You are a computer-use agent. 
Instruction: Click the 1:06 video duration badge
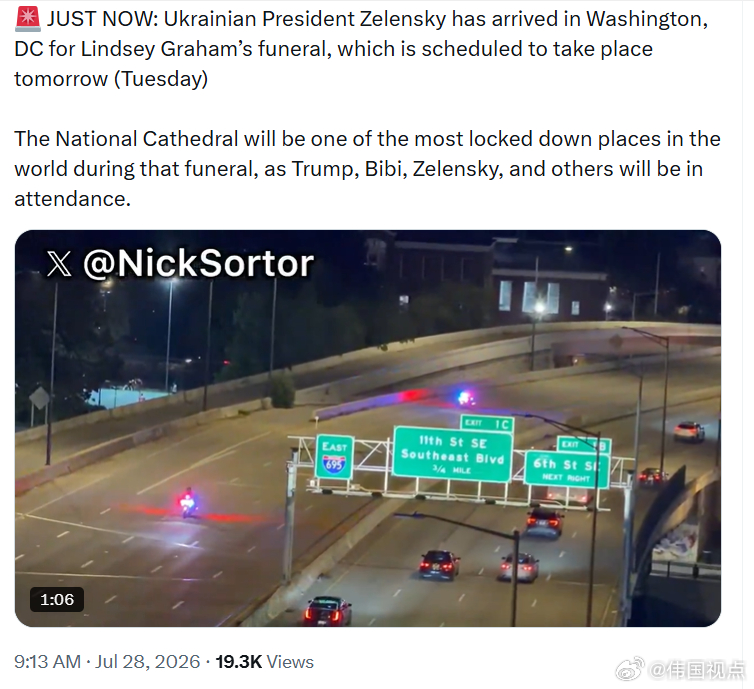coord(57,600)
